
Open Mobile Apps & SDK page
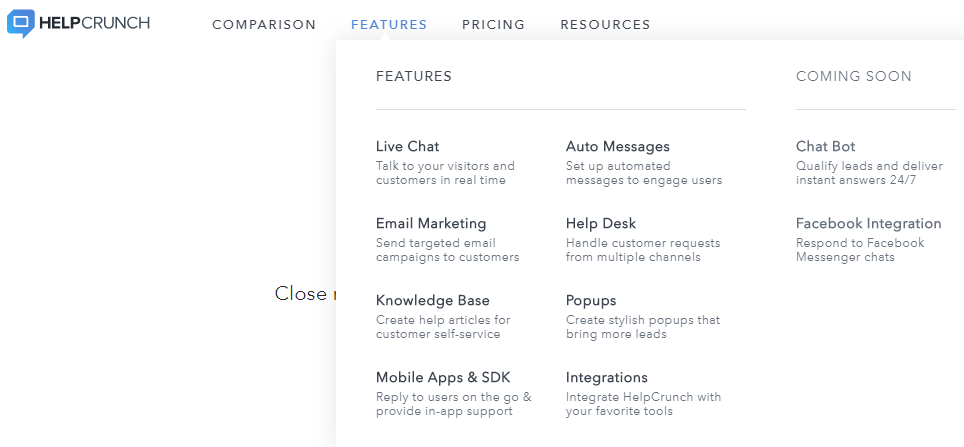coord(443,377)
